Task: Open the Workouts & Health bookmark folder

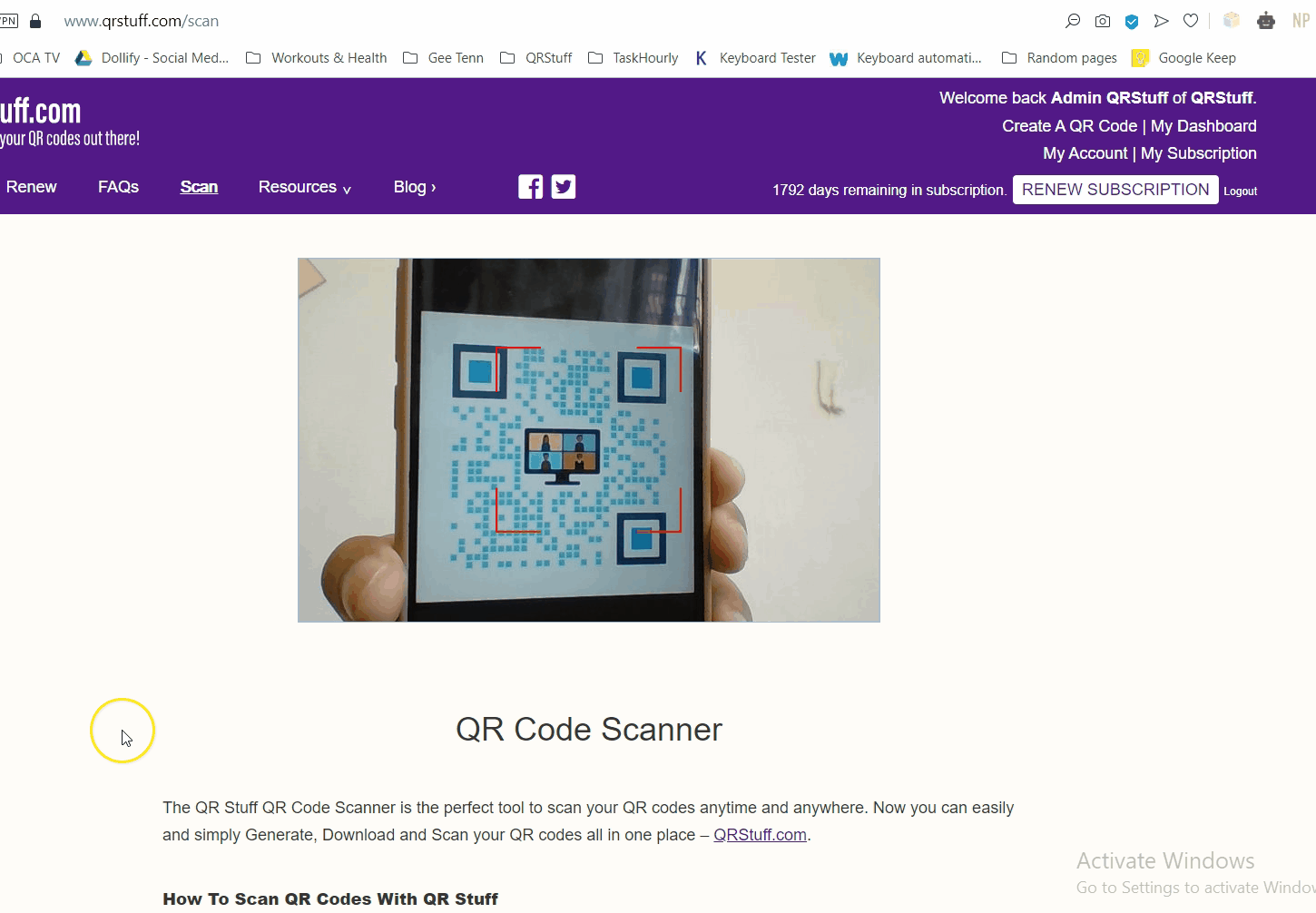Action: pyautogui.click(x=317, y=58)
